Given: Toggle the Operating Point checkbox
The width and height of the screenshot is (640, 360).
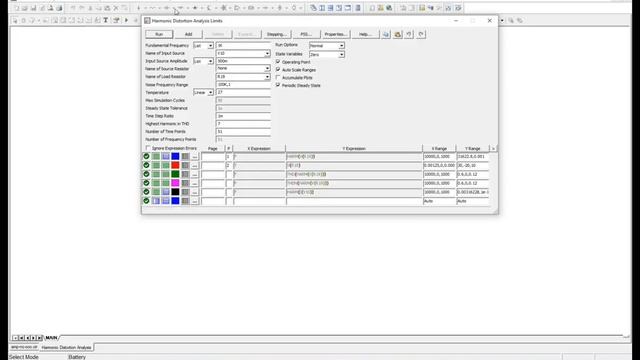Looking at the screenshot, I should pos(278,62).
